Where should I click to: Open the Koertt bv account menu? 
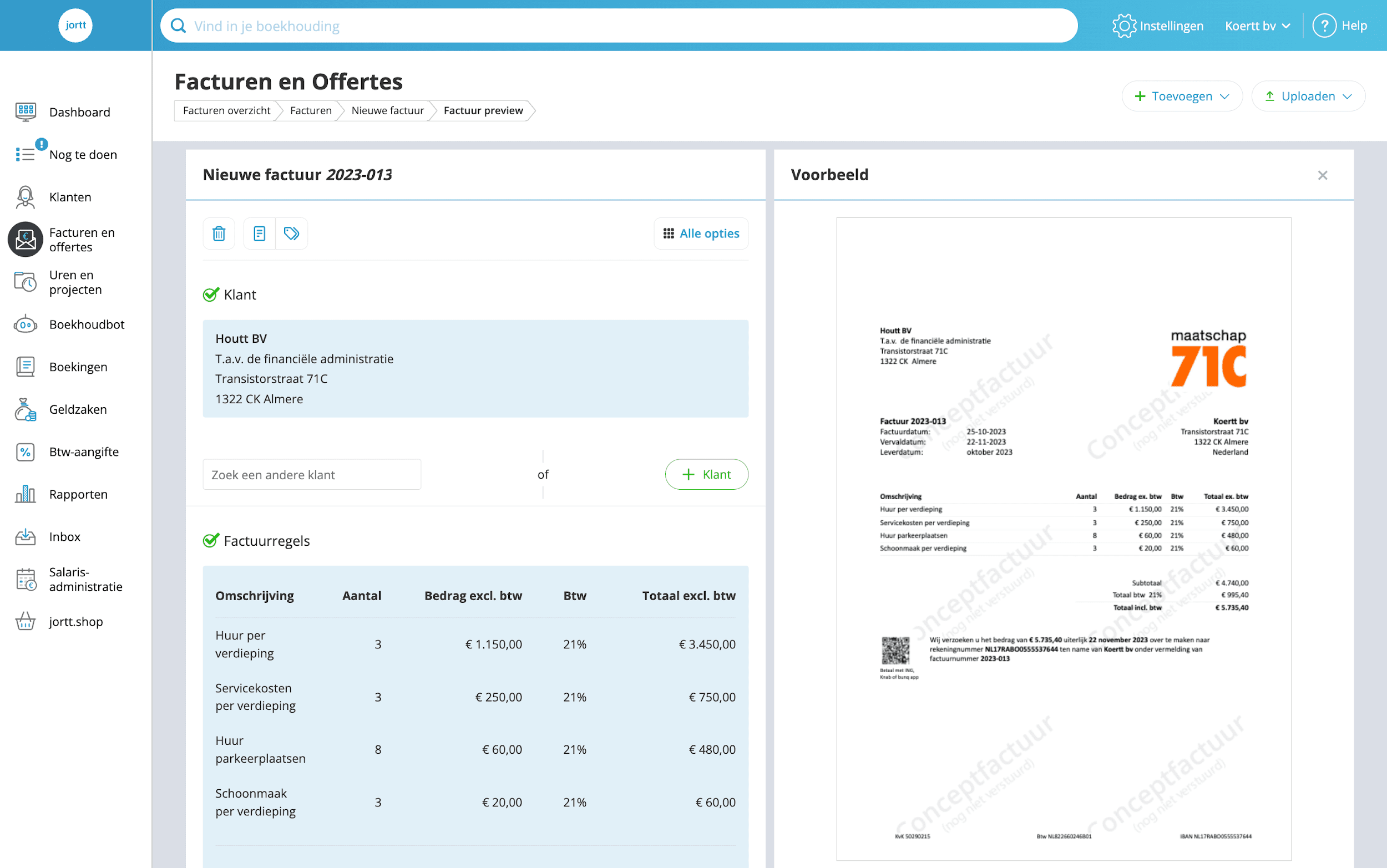pyautogui.click(x=1257, y=26)
